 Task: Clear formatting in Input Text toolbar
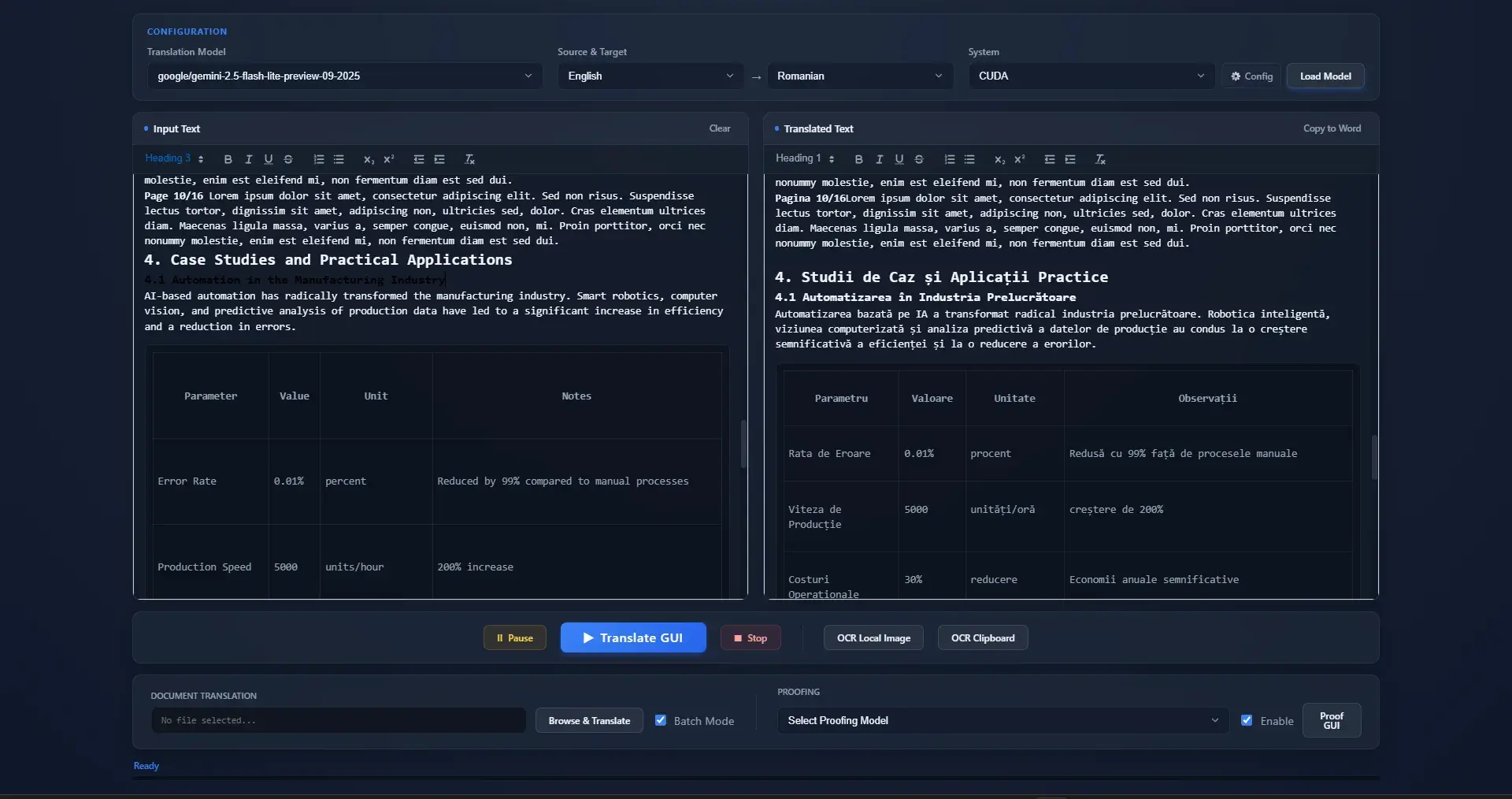pos(469,159)
